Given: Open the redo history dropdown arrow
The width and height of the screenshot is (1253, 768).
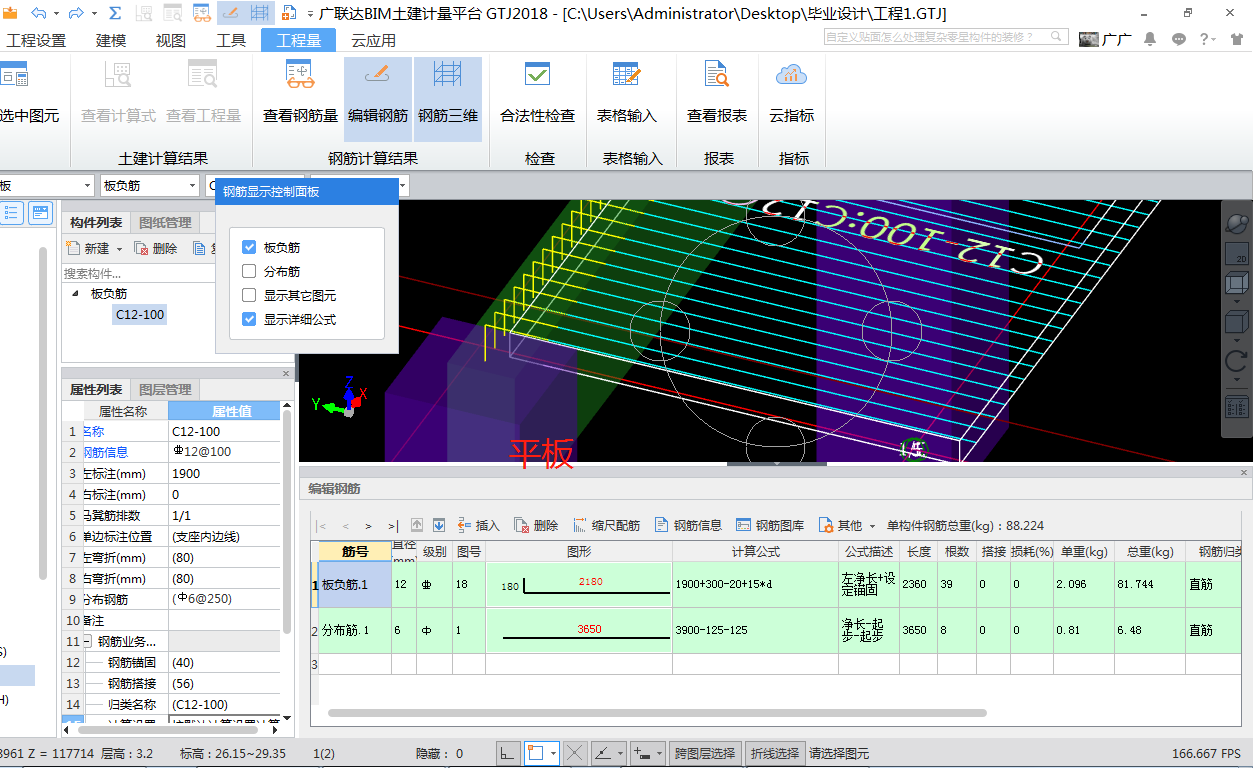Looking at the screenshot, I should [x=93, y=14].
